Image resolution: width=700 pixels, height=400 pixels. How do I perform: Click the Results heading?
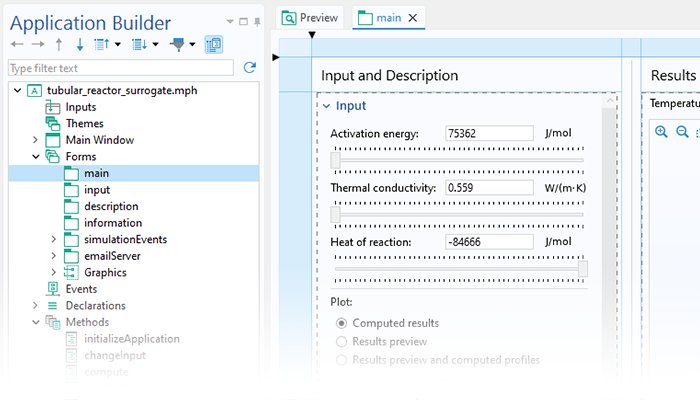(673, 75)
